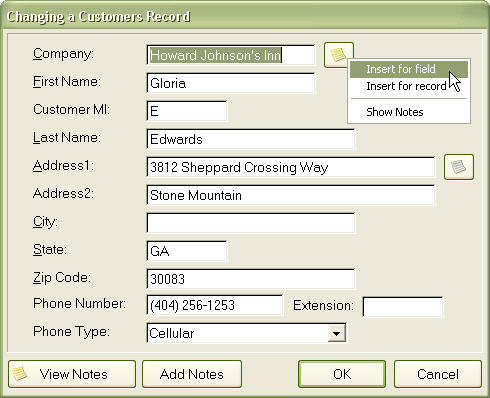
Task: Click the State label
Action: [49, 250]
